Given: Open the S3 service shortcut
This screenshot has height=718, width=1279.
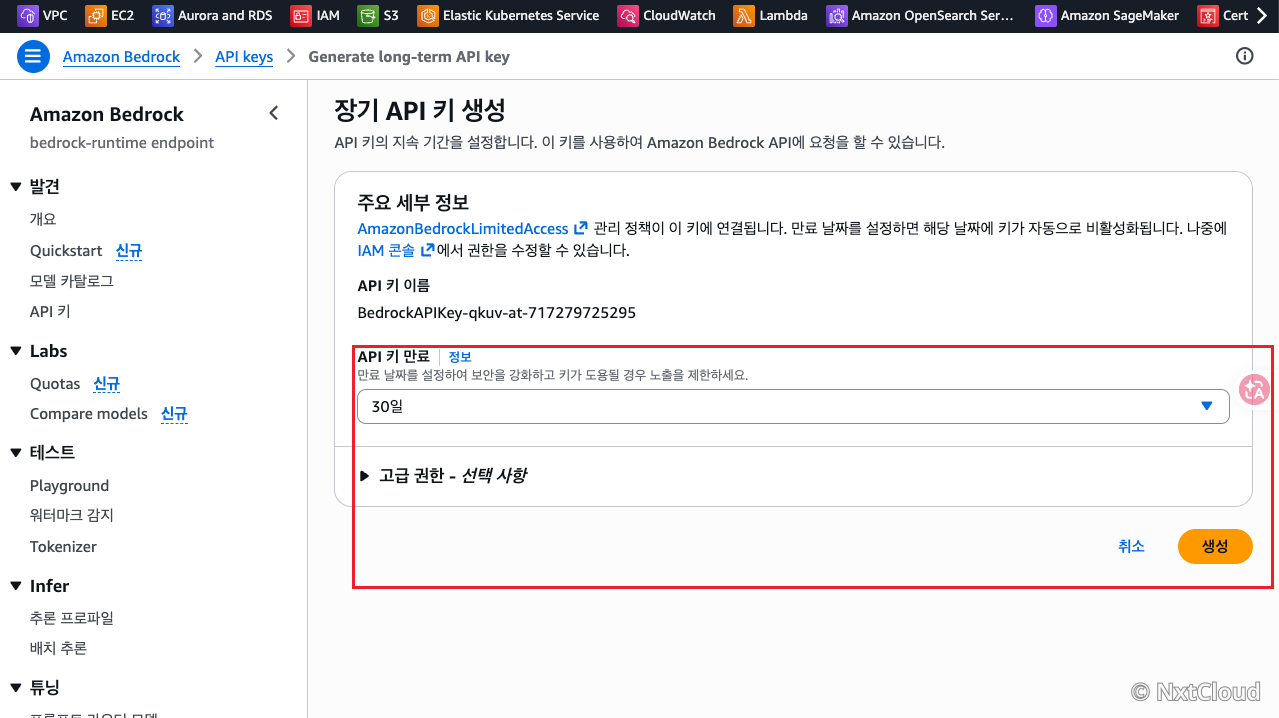Looking at the screenshot, I should click(378, 15).
